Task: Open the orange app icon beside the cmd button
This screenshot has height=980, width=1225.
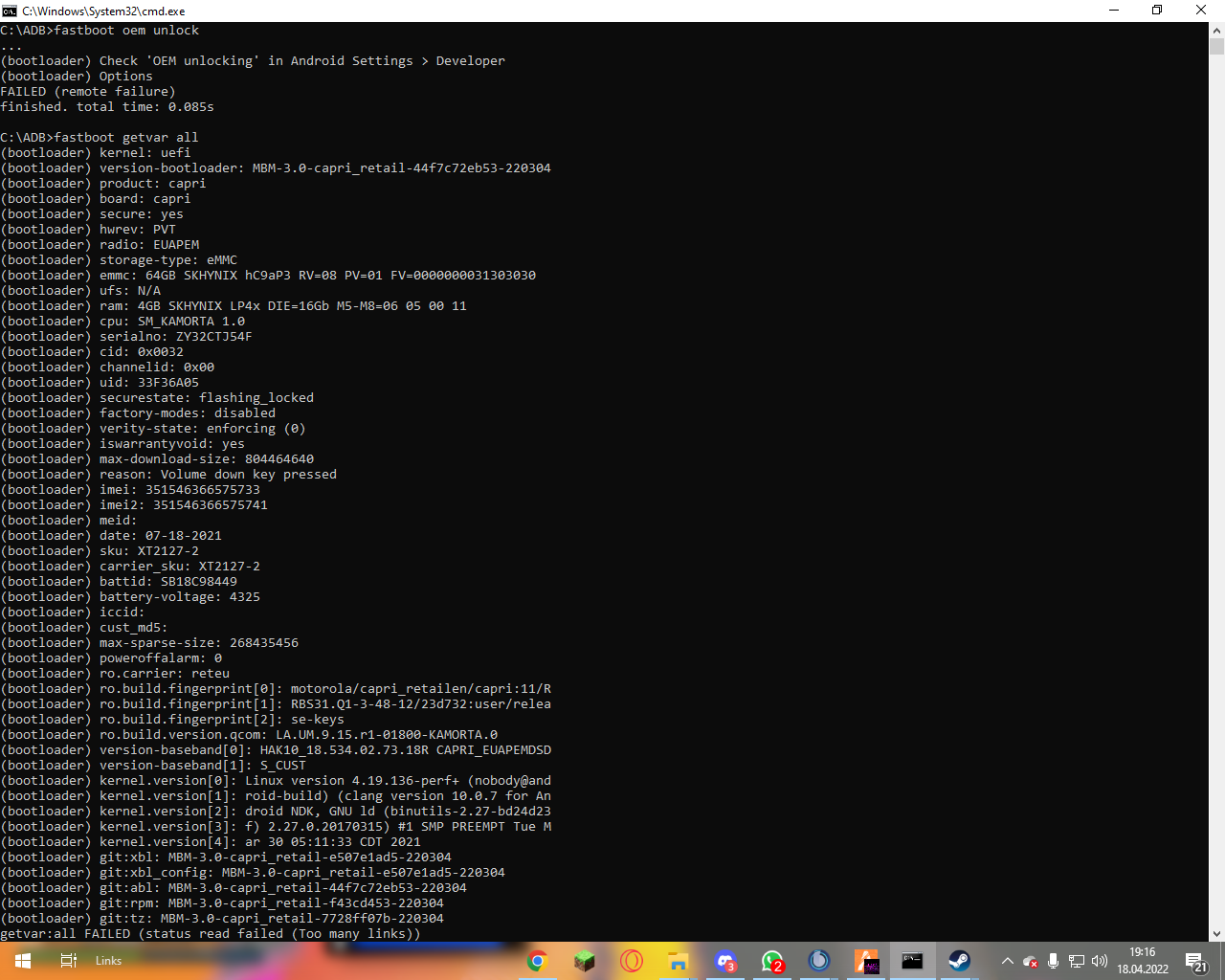Action: 866,961
